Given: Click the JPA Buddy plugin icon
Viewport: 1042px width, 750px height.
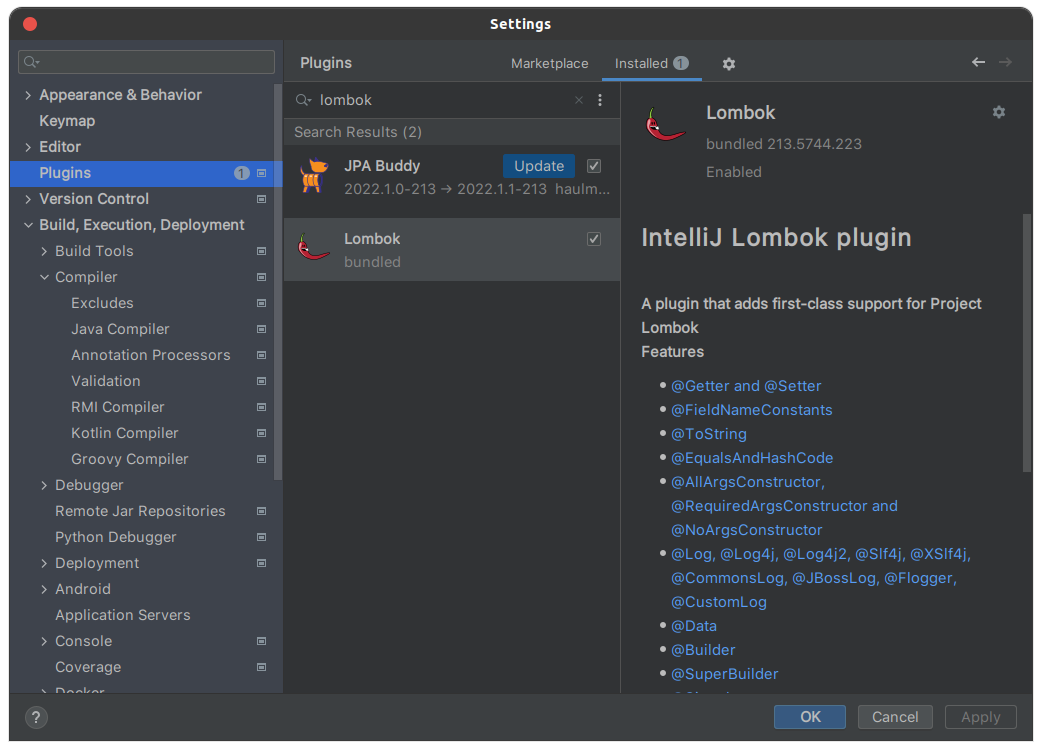Looking at the screenshot, I should pyautogui.click(x=314, y=175).
